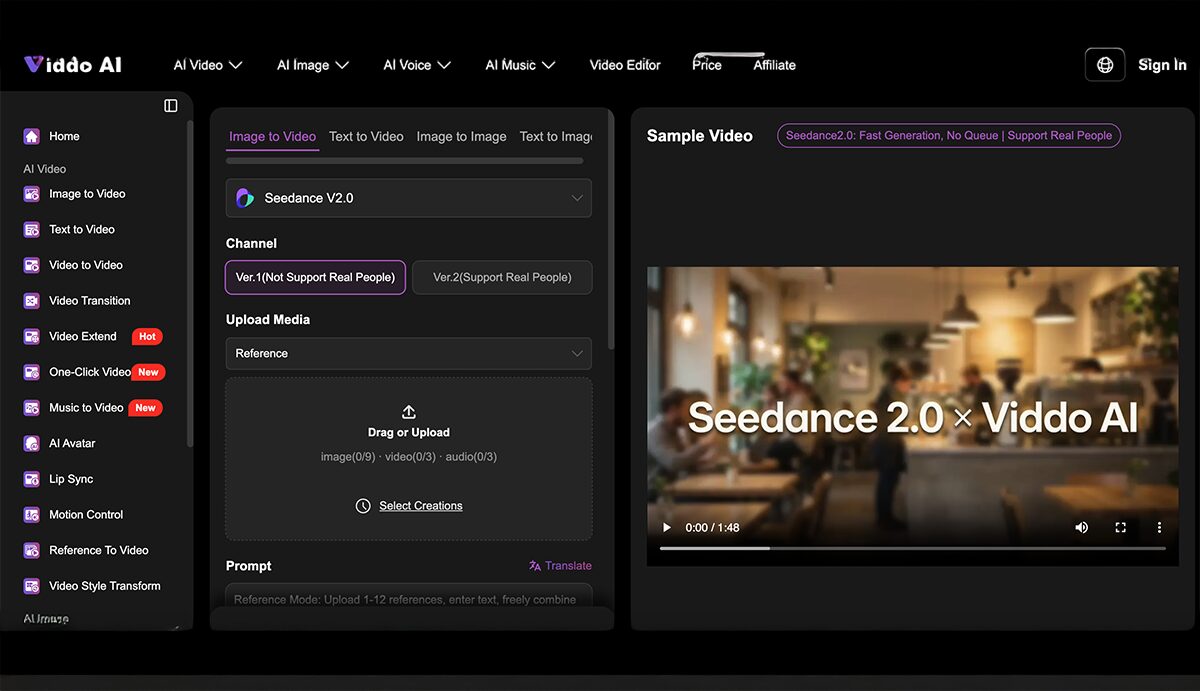The height and width of the screenshot is (691, 1200).
Task: Click the Home icon in the sidebar
Action: [x=32, y=136]
